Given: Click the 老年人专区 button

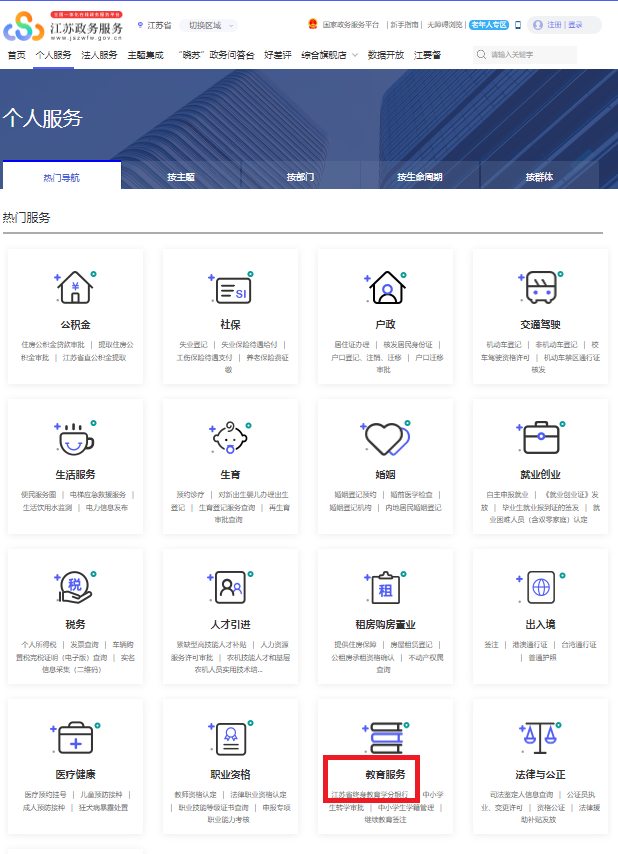Looking at the screenshot, I should (x=496, y=24).
